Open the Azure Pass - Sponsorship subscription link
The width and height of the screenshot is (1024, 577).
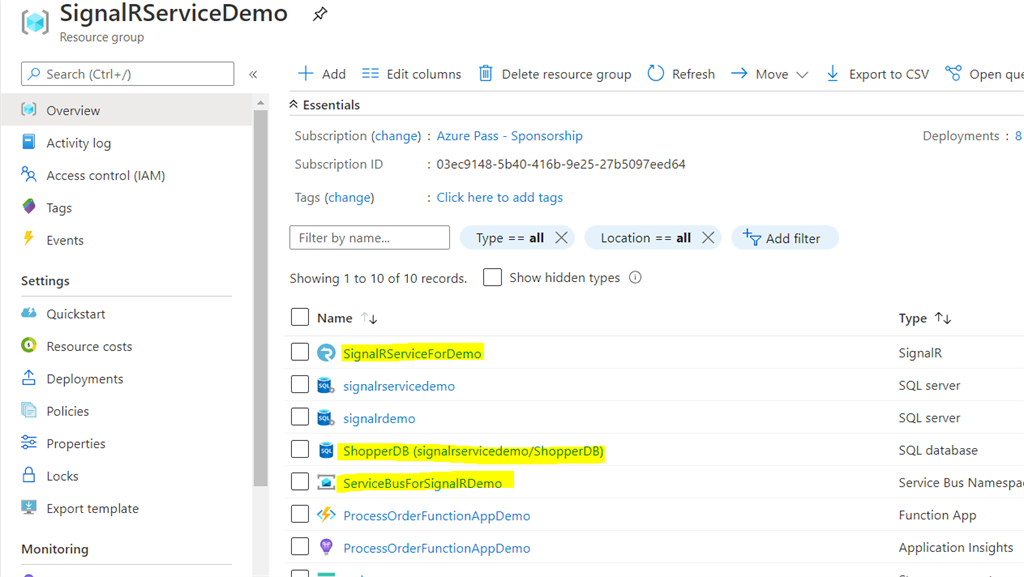coord(509,136)
